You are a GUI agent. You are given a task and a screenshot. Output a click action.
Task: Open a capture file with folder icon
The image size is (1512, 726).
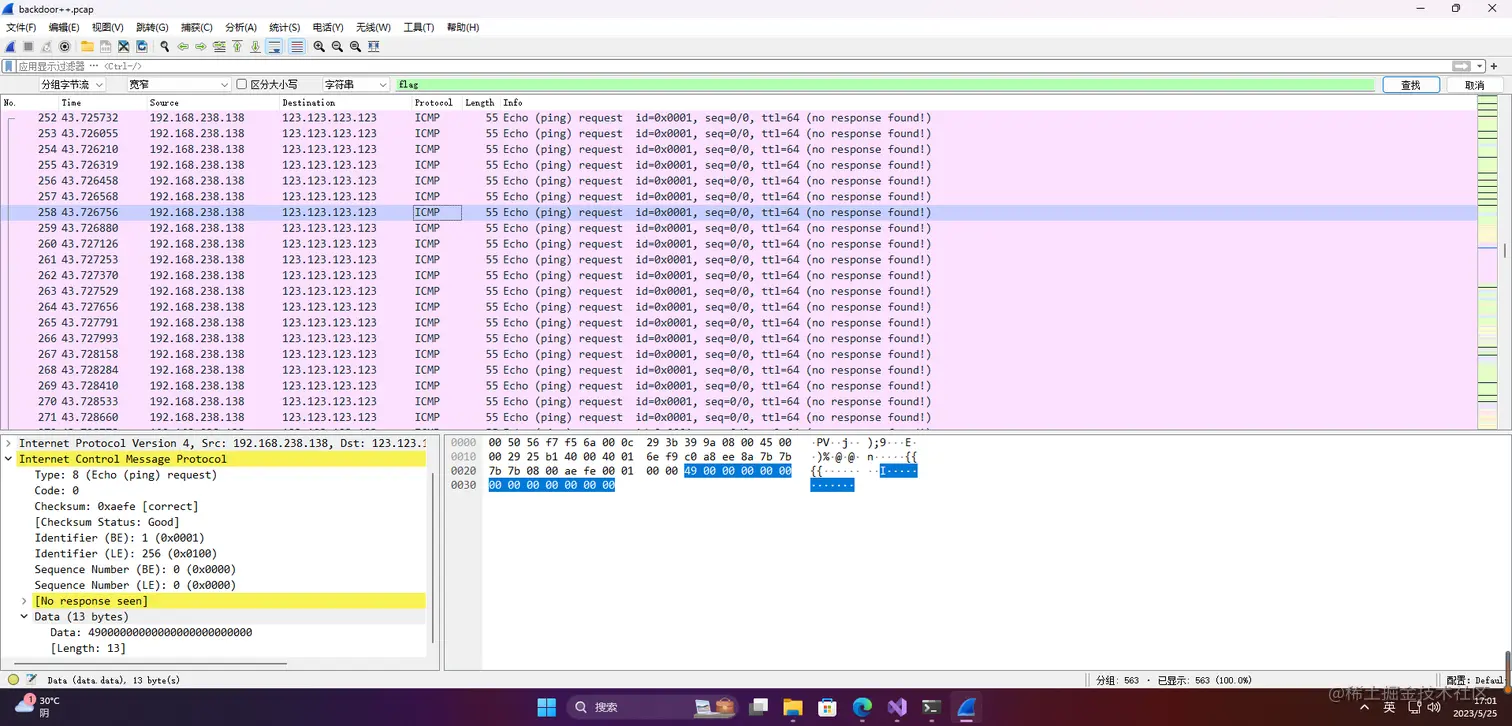click(87, 47)
